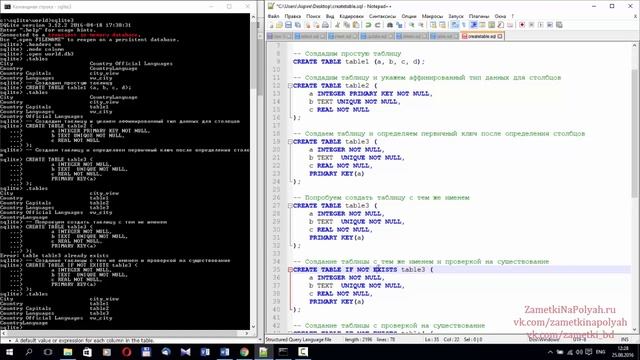The height and width of the screenshot is (360, 640).
Task: Click the command prompt vertical scrollbar
Action: [x=253, y=171]
